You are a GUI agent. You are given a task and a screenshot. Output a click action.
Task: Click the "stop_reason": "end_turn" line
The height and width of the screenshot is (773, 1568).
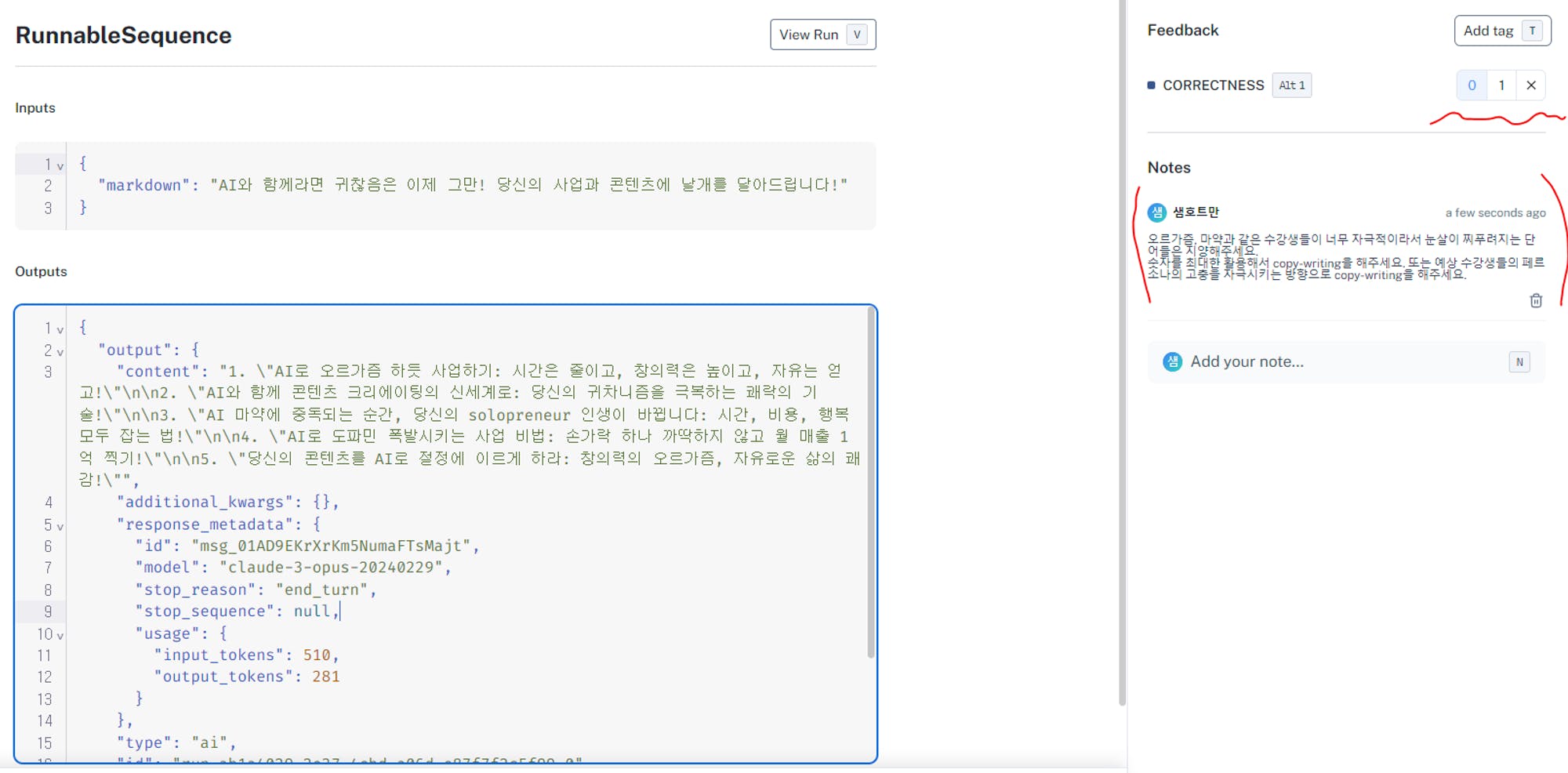tap(256, 589)
